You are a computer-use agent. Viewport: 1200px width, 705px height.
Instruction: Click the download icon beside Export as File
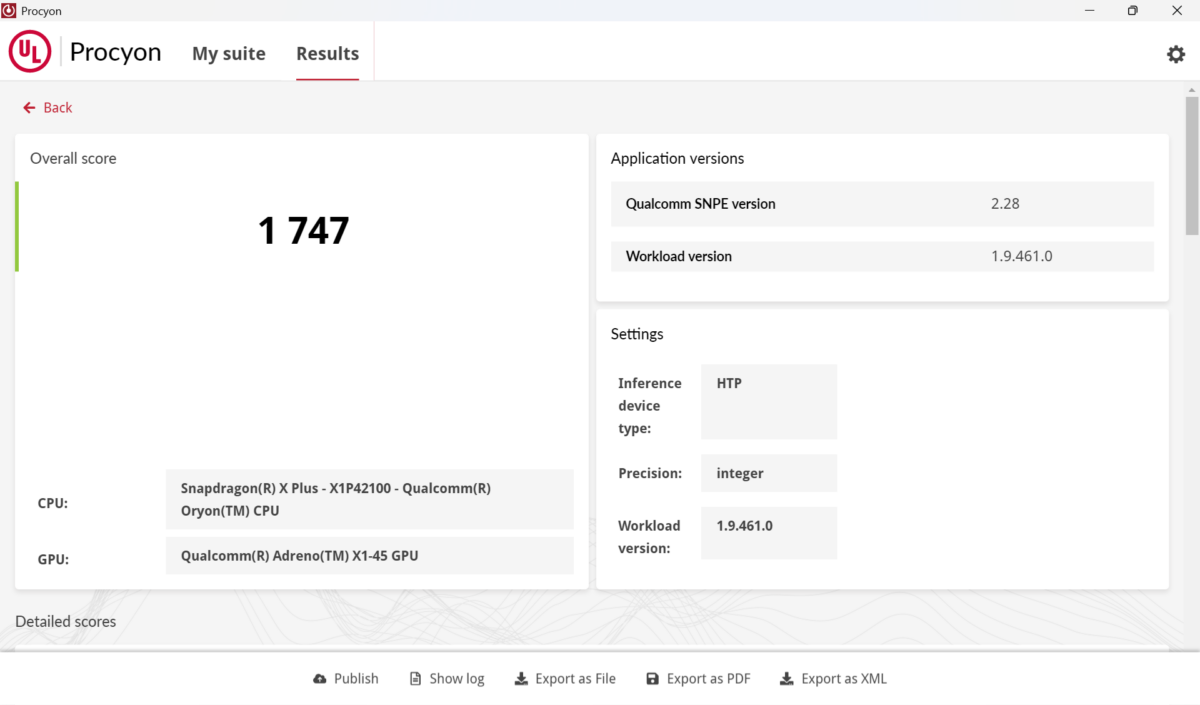[x=521, y=678]
